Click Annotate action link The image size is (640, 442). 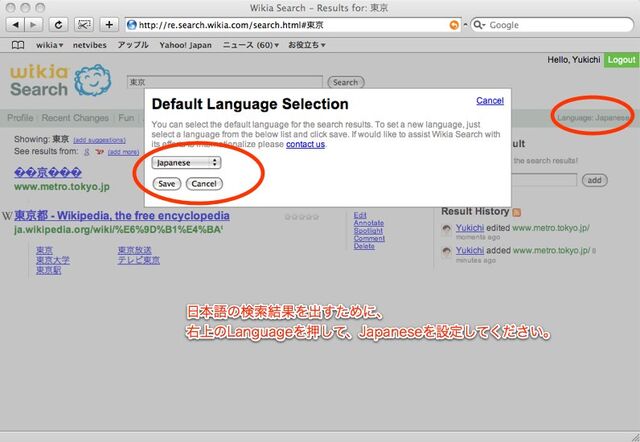pos(369,223)
